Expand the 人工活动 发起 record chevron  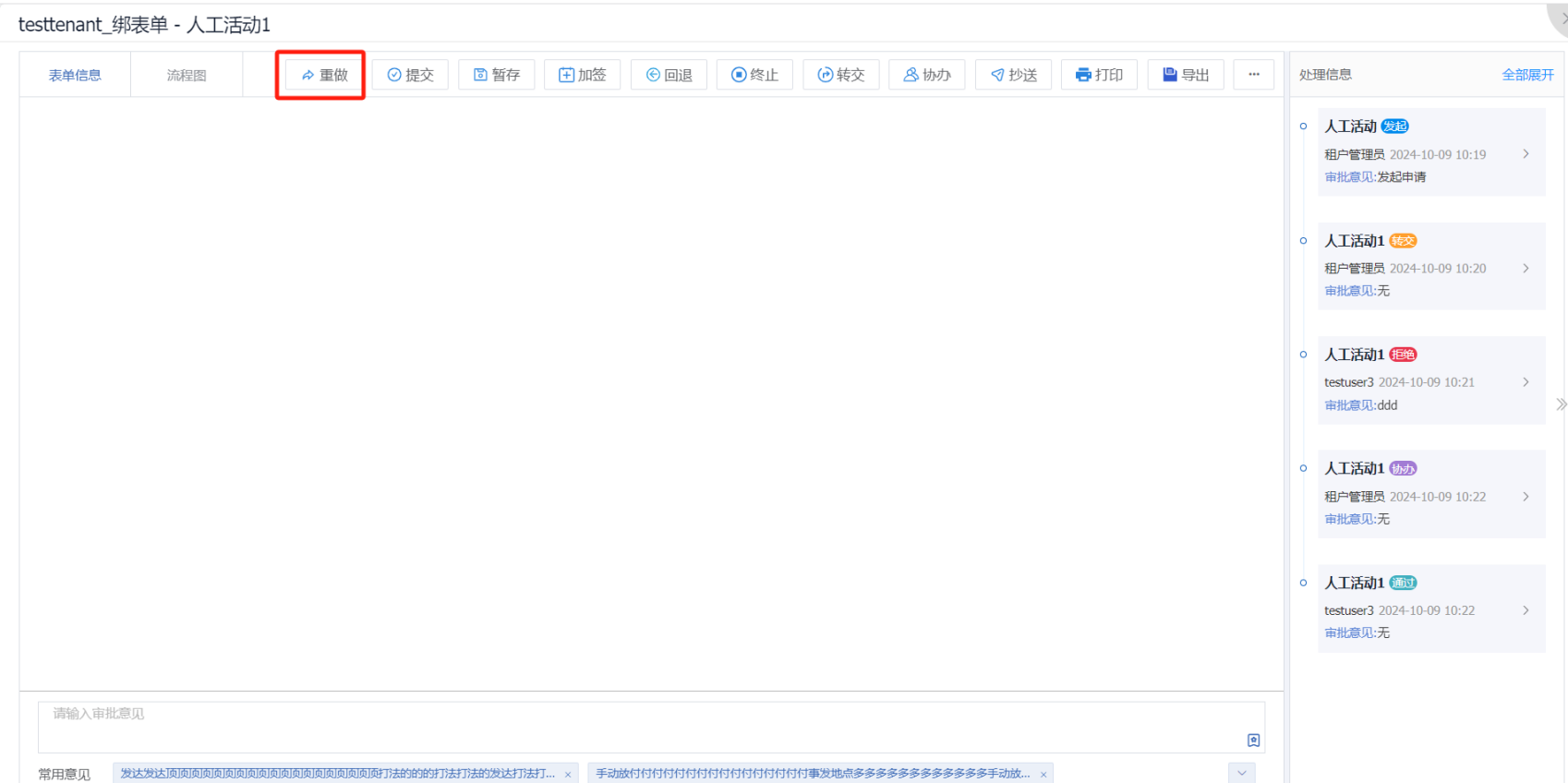click(x=1526, y=154)
